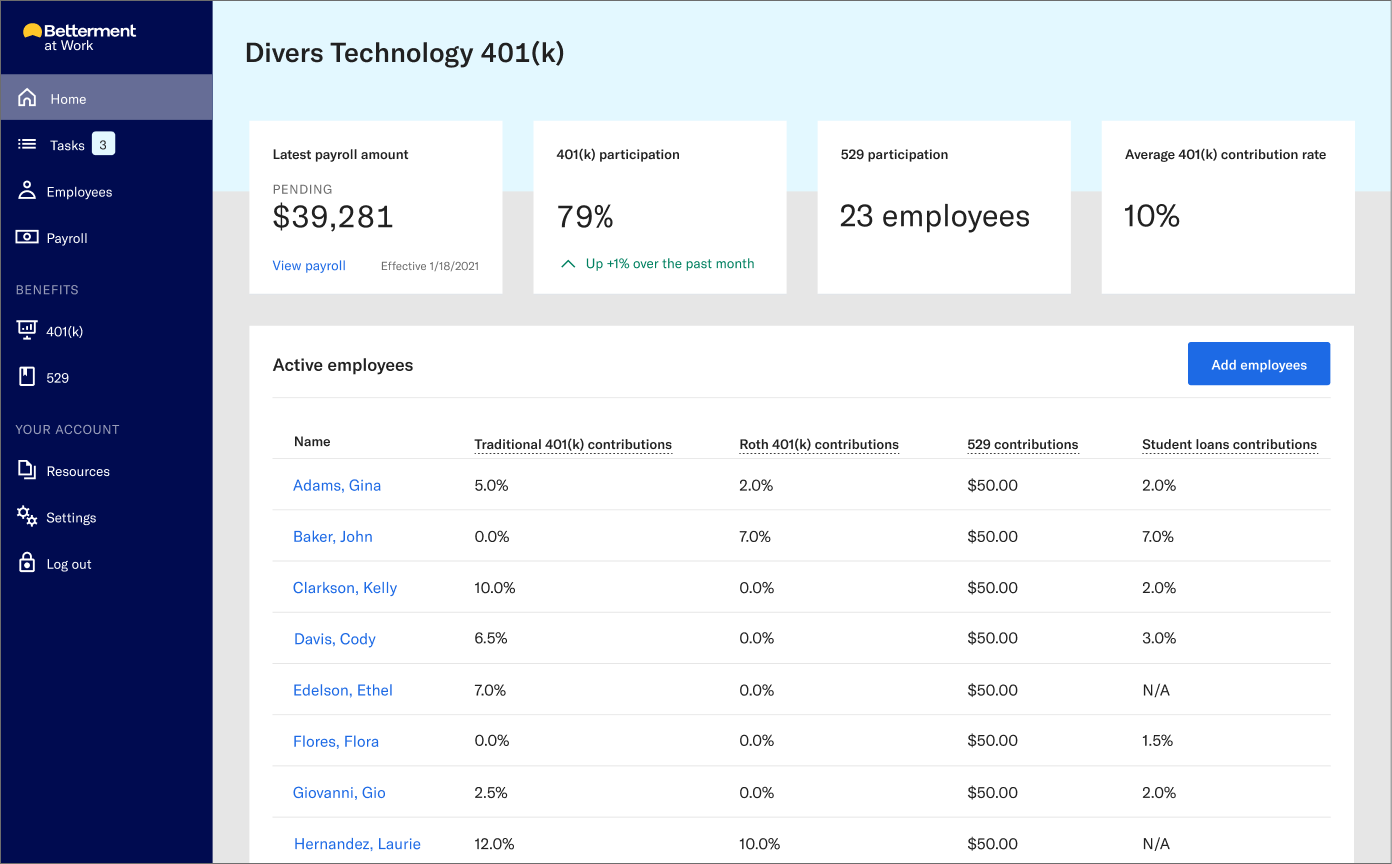Click Clarkson, Kelly's 10.0% traditional contribution

pyautogui.click(x=495, y=588)
